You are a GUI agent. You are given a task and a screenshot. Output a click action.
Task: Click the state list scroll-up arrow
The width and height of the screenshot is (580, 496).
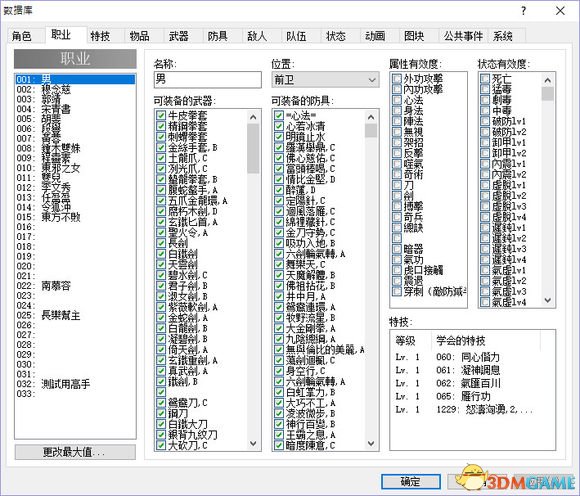pos(548,80)
